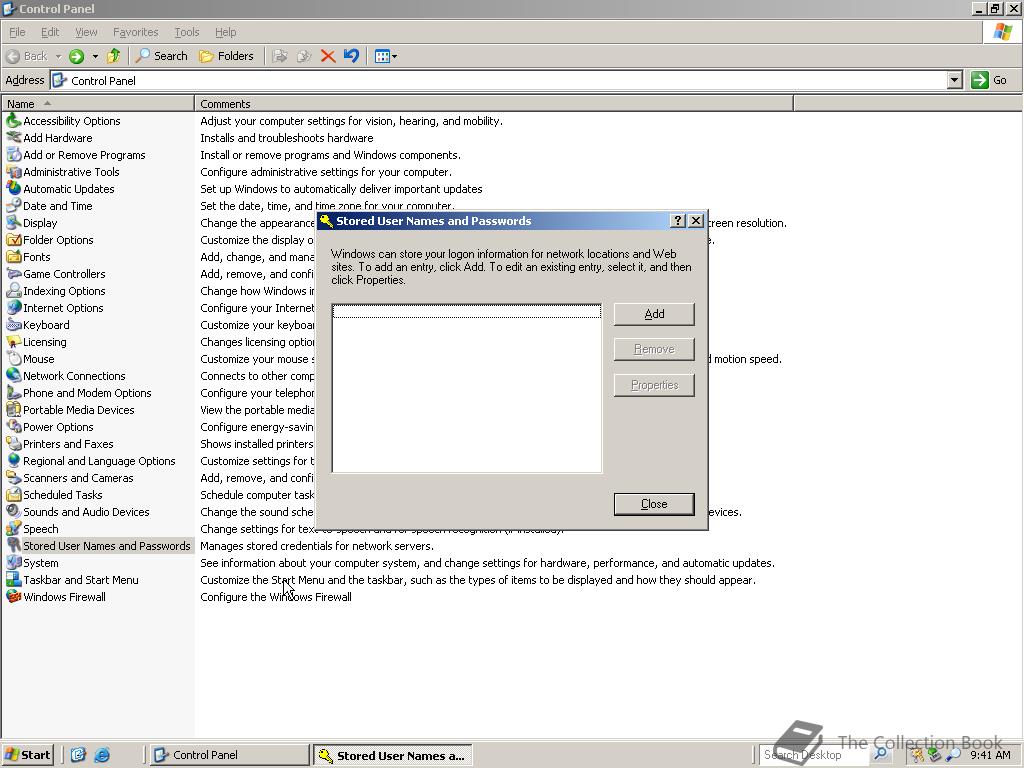Select the Fonts folder icon

14,257
